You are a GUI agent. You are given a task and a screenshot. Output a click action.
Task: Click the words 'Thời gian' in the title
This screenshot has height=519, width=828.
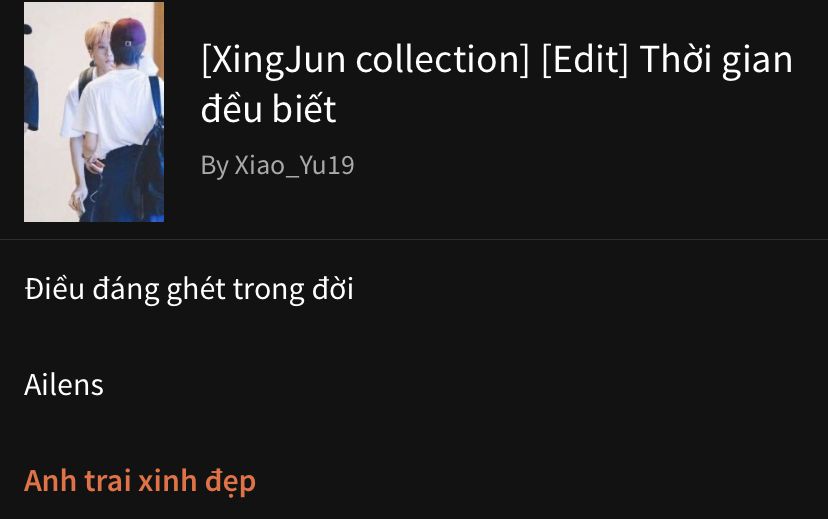tap(716, 60)
